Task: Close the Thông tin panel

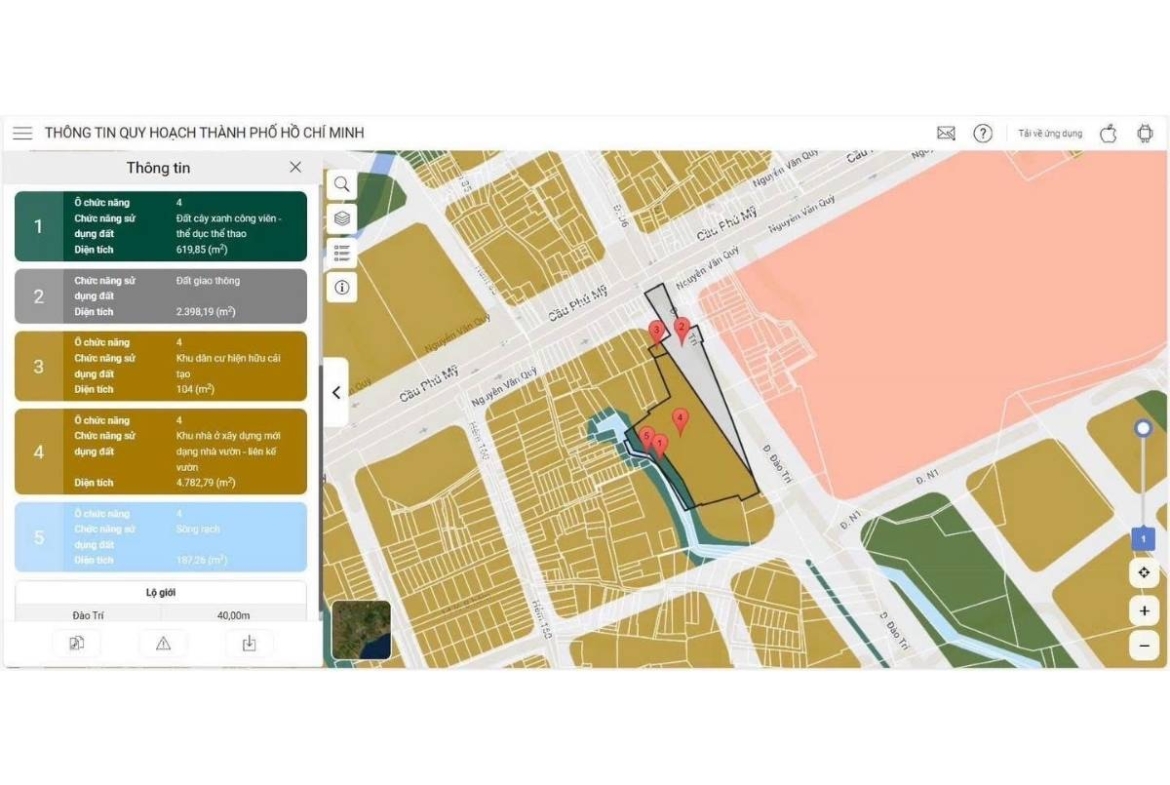Action: [x=295, y=167]
